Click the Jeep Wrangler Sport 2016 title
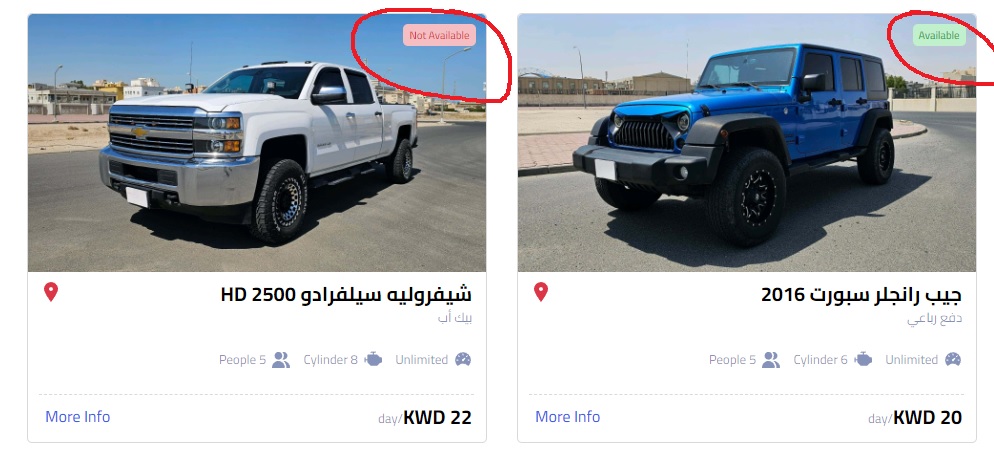994x461 pixels. [862, 295]
